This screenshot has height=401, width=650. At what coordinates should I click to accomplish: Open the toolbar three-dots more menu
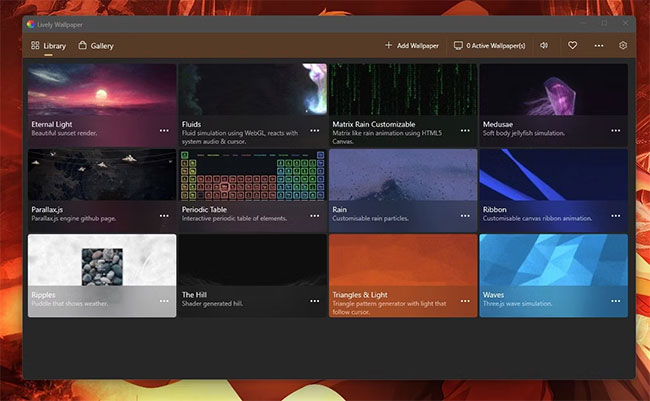(599, 46)
